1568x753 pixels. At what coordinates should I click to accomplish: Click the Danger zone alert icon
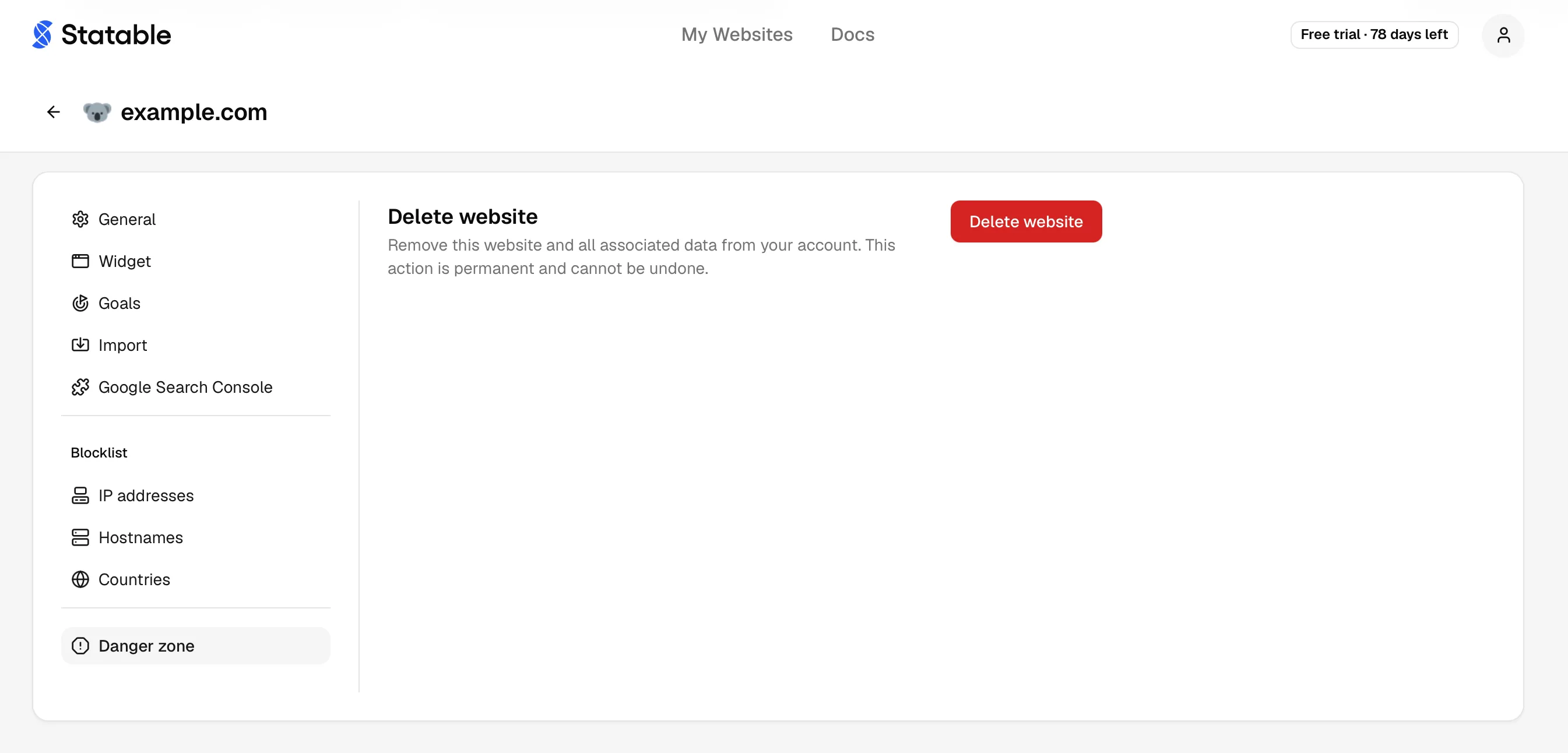tap(80, 646)
